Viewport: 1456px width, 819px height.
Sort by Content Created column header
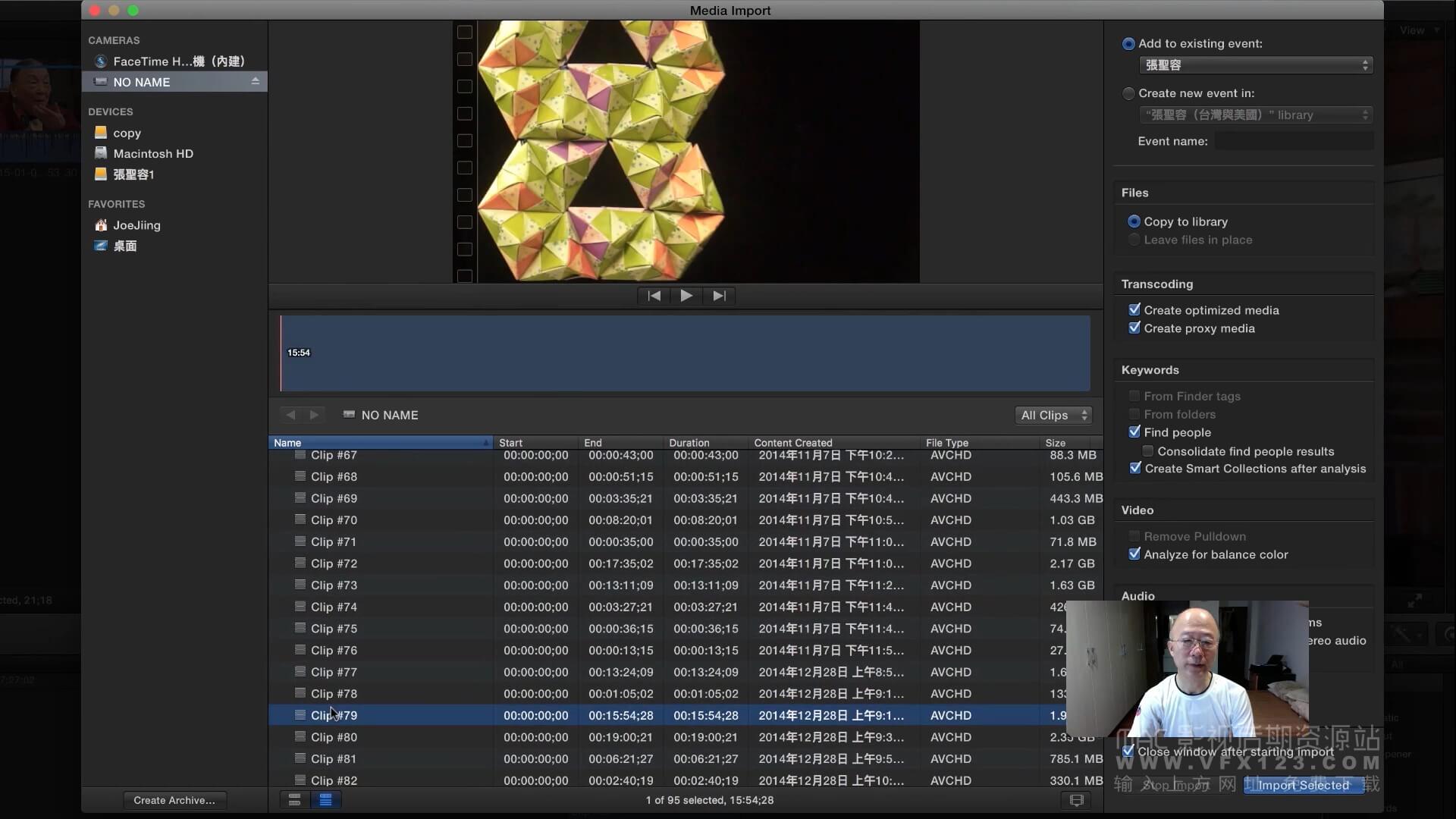pyautogui.click(x=835, y=442)
